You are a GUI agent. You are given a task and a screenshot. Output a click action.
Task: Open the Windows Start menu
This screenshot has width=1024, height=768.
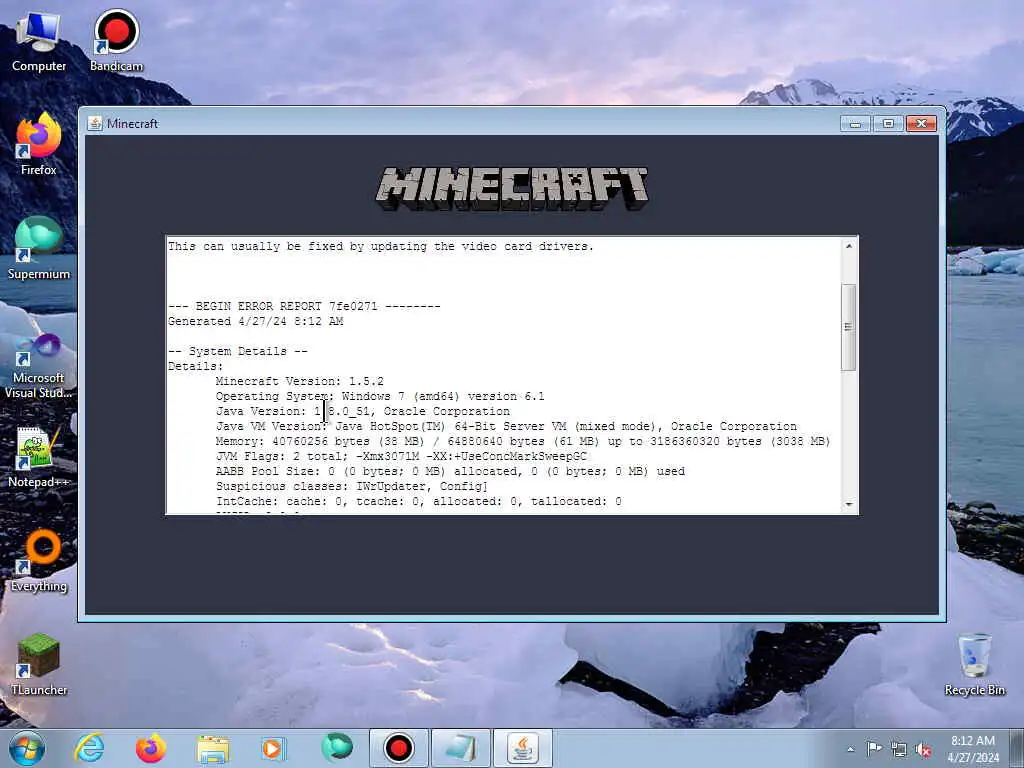click(27, 748)
